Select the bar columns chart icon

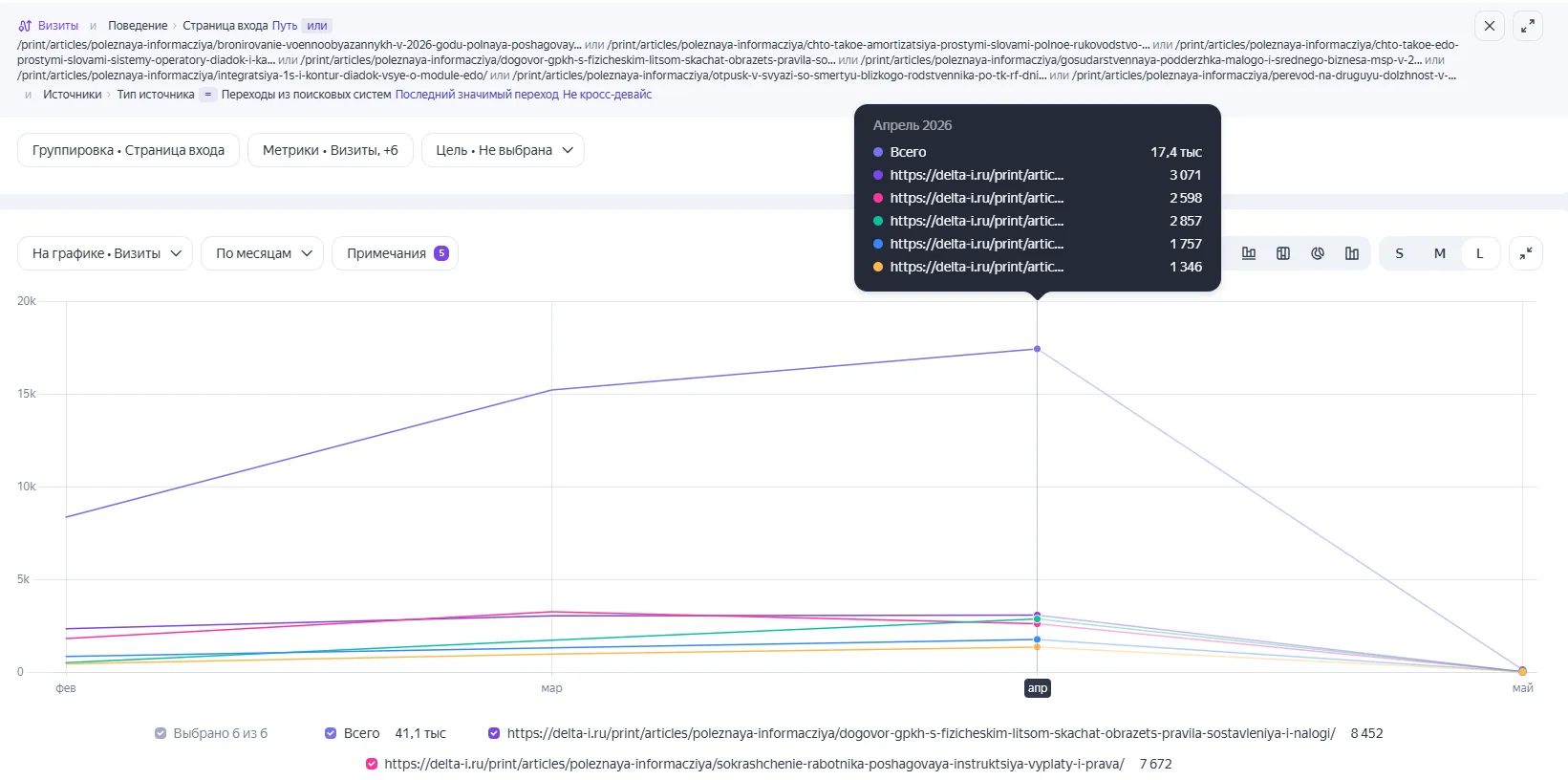click(1352, 253)
